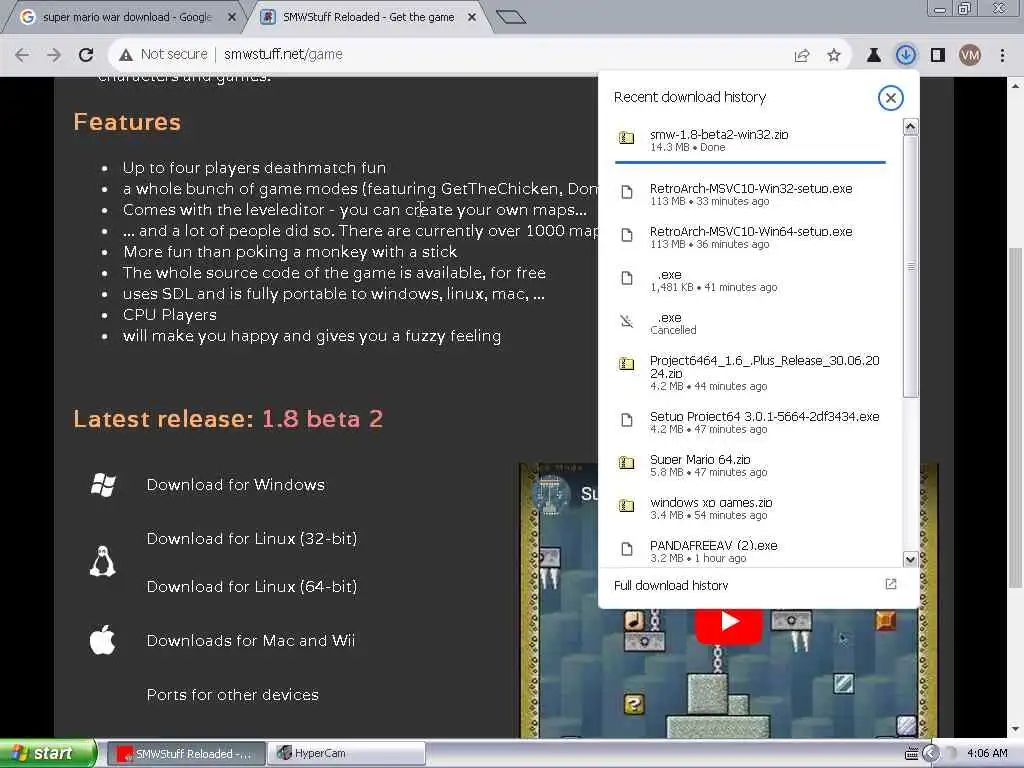Viewport: 1024px width, 768px height.
Task: Click the Linux penguin icon
Action: click(103, 562)
